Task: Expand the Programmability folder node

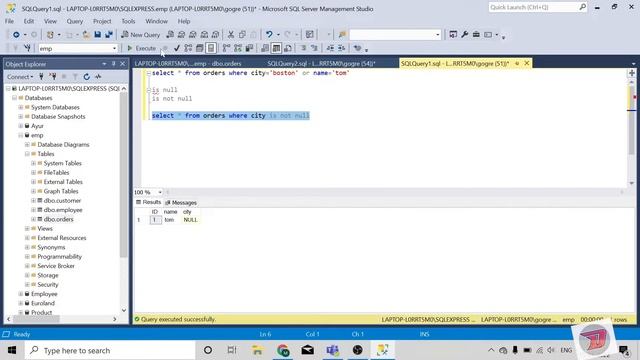Action: (x=27, y=256)
